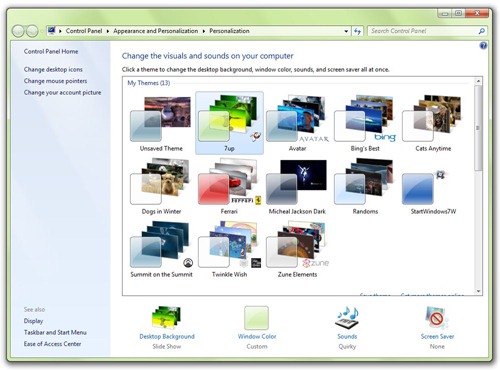Select the Bing's Best theme
Viewport: 500px width, 370px height.
365,123
